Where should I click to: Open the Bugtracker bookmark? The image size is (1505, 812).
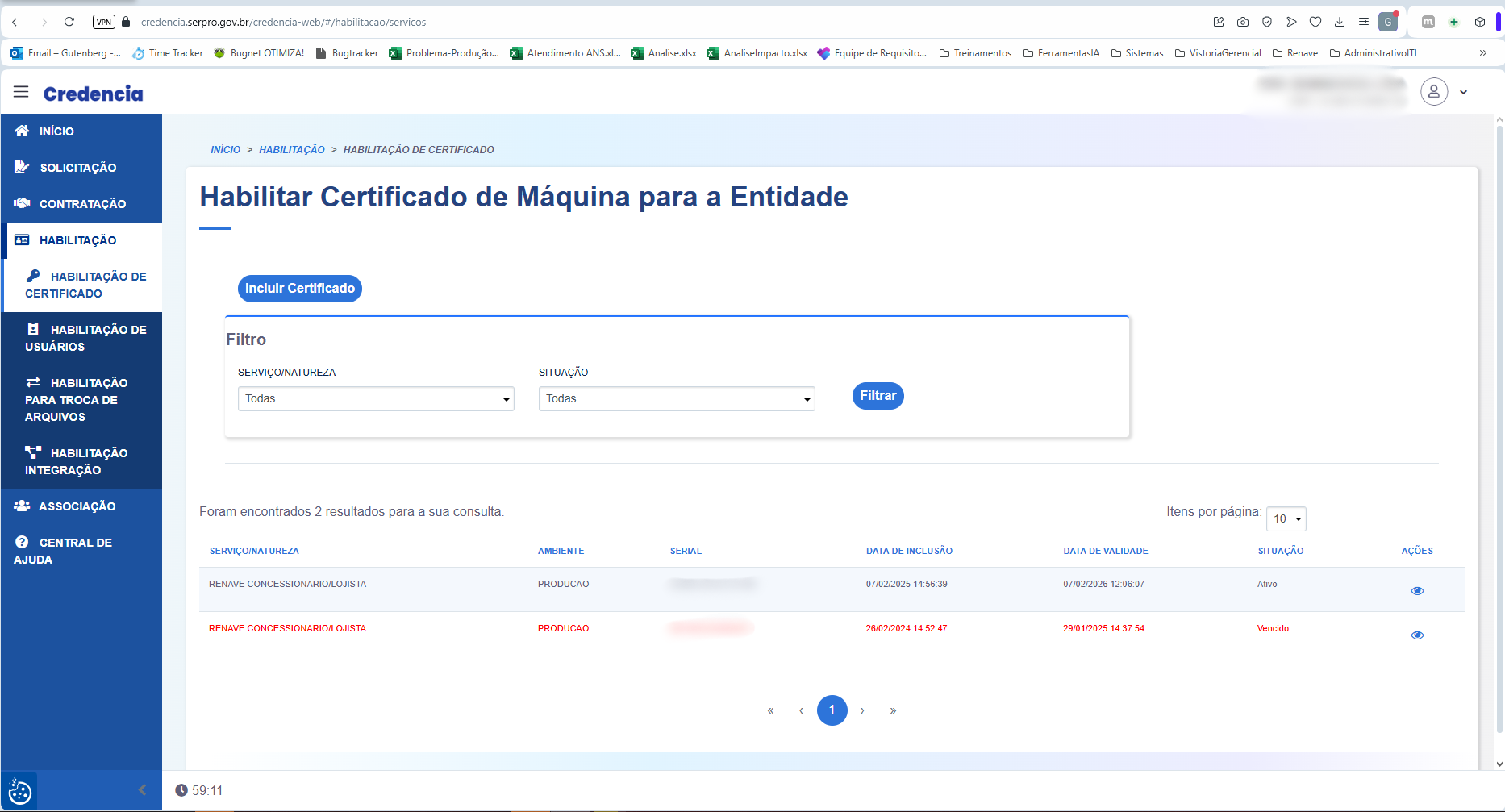coord(347,53)
